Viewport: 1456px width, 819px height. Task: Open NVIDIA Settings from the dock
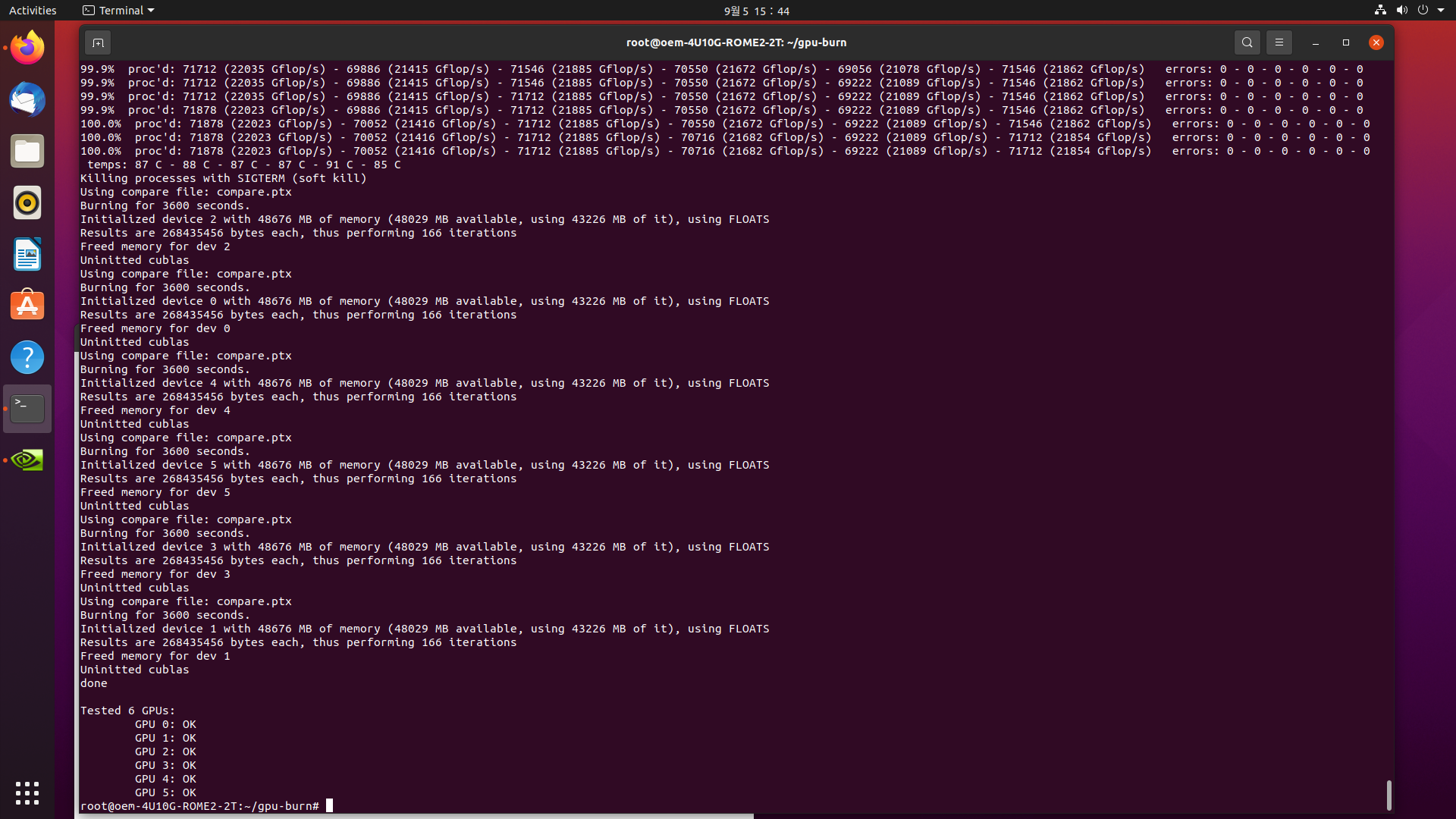click(x=27, y=460)
